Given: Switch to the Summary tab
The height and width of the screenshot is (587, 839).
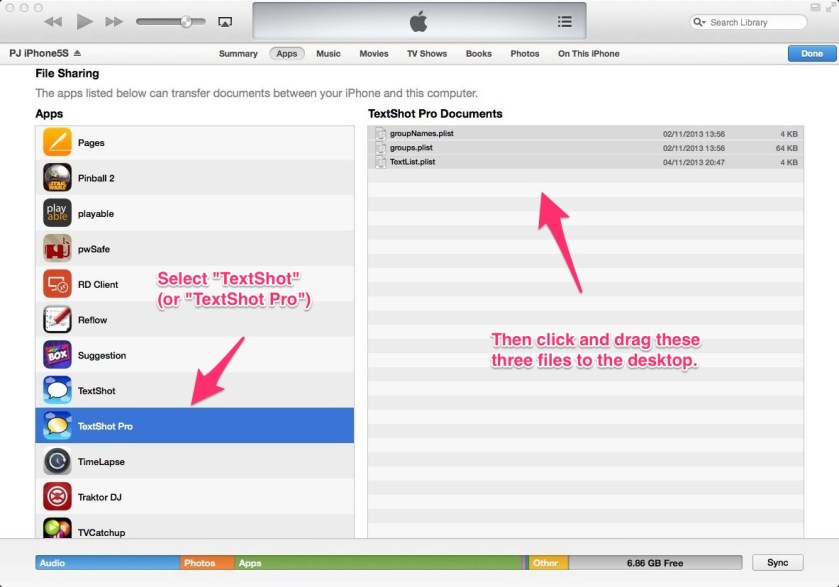Looking at the screenshot, I should 238,54.
